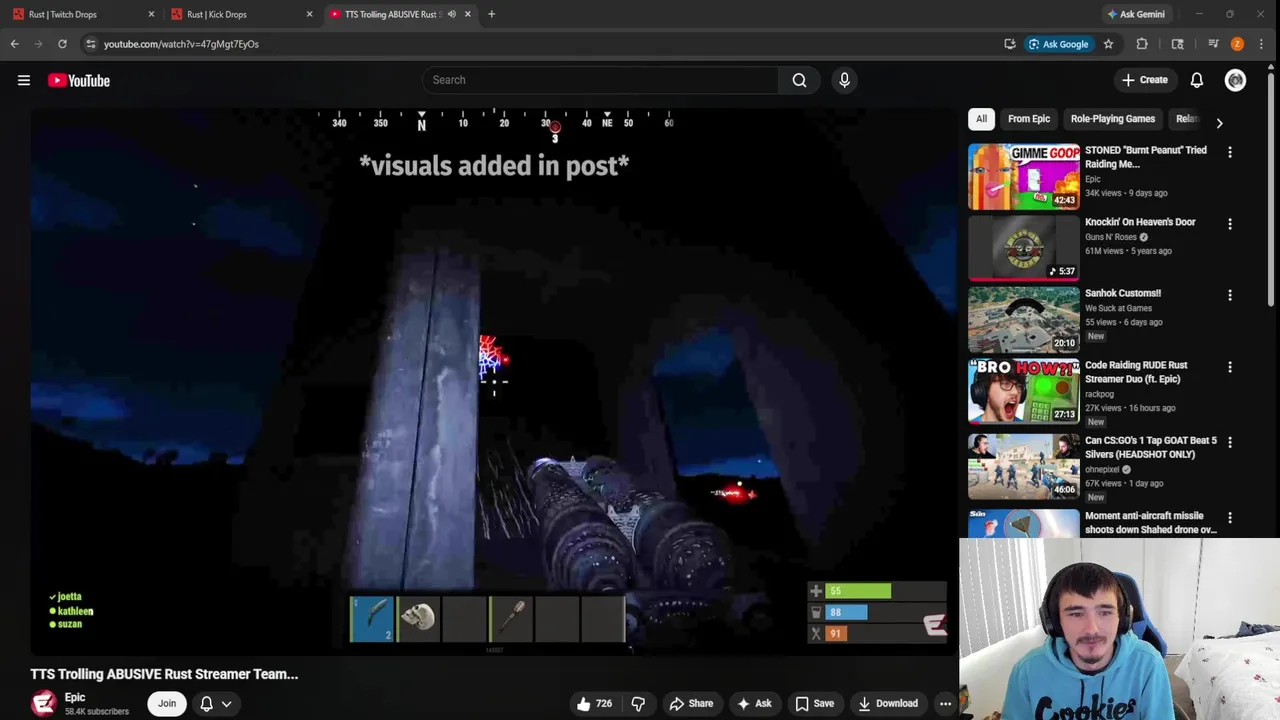This screenshot has height=720, width=1280.
Task: Click the video title text
Action: pos(164,674)
